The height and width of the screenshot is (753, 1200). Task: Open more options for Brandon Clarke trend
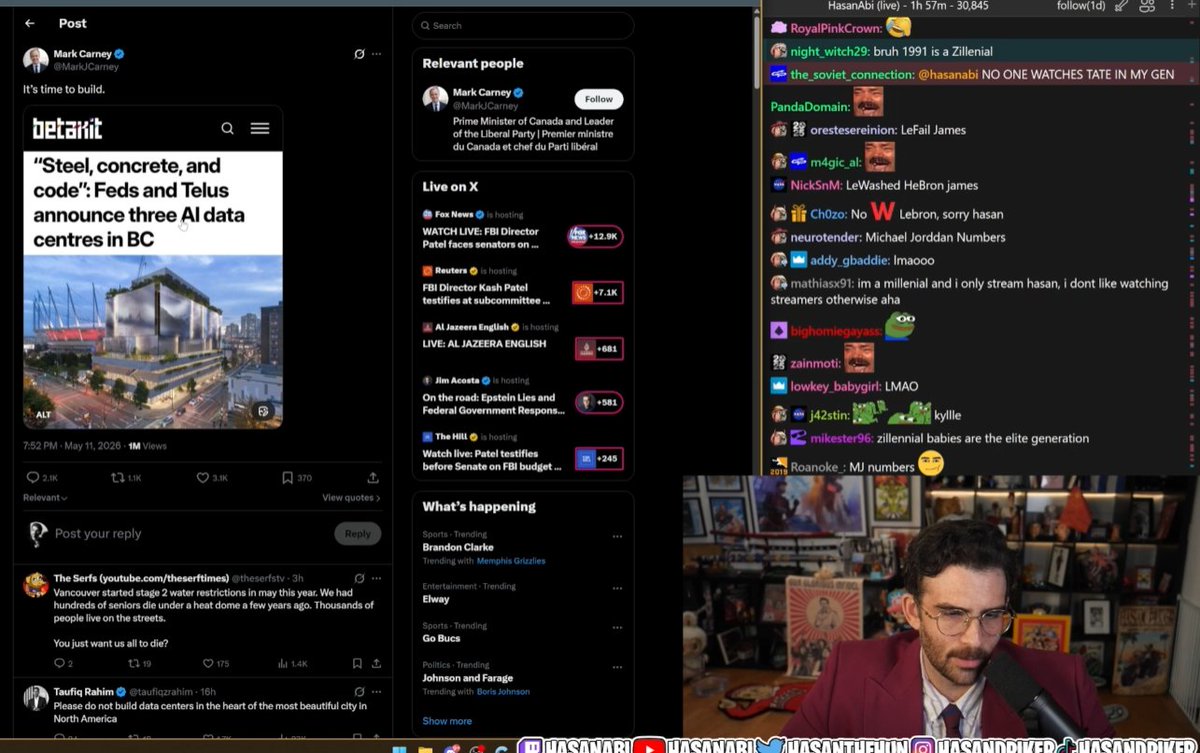pyautogui.click(x=617, y=536)
